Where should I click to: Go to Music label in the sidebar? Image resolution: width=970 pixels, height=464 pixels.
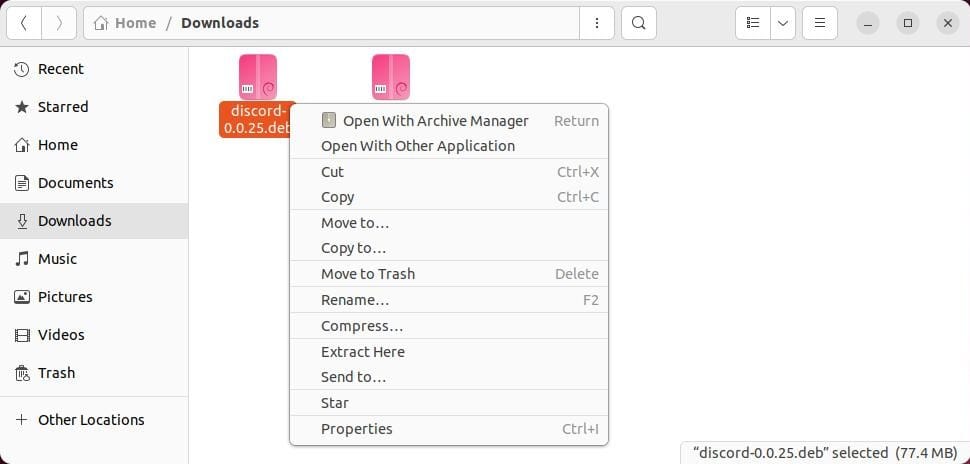point(57,259)
